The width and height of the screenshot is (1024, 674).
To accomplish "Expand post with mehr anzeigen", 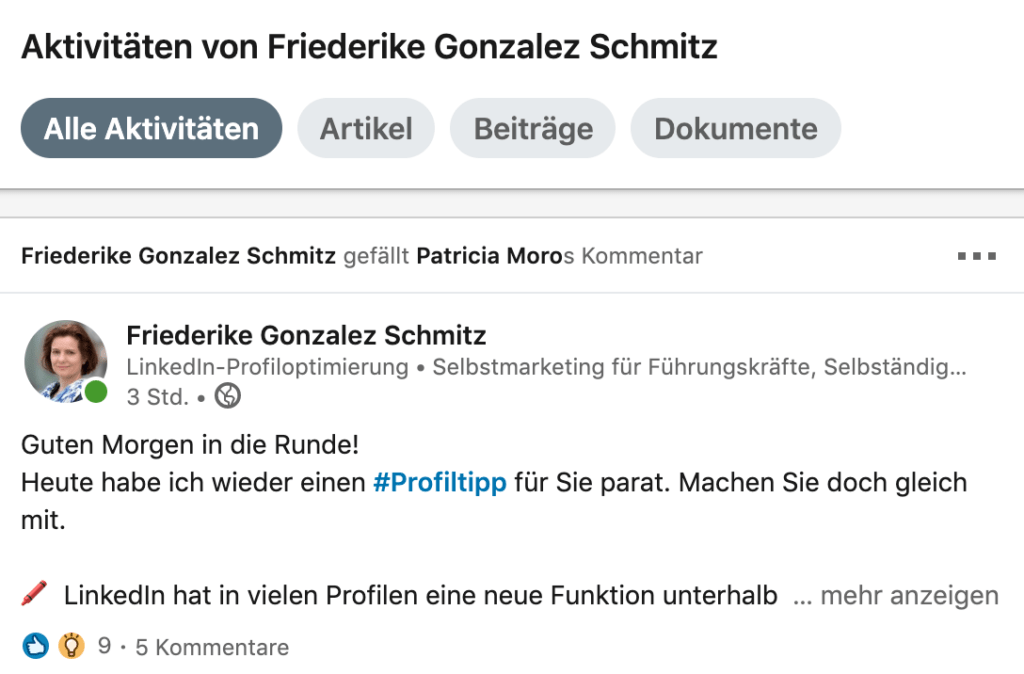I will click(896, 596).
